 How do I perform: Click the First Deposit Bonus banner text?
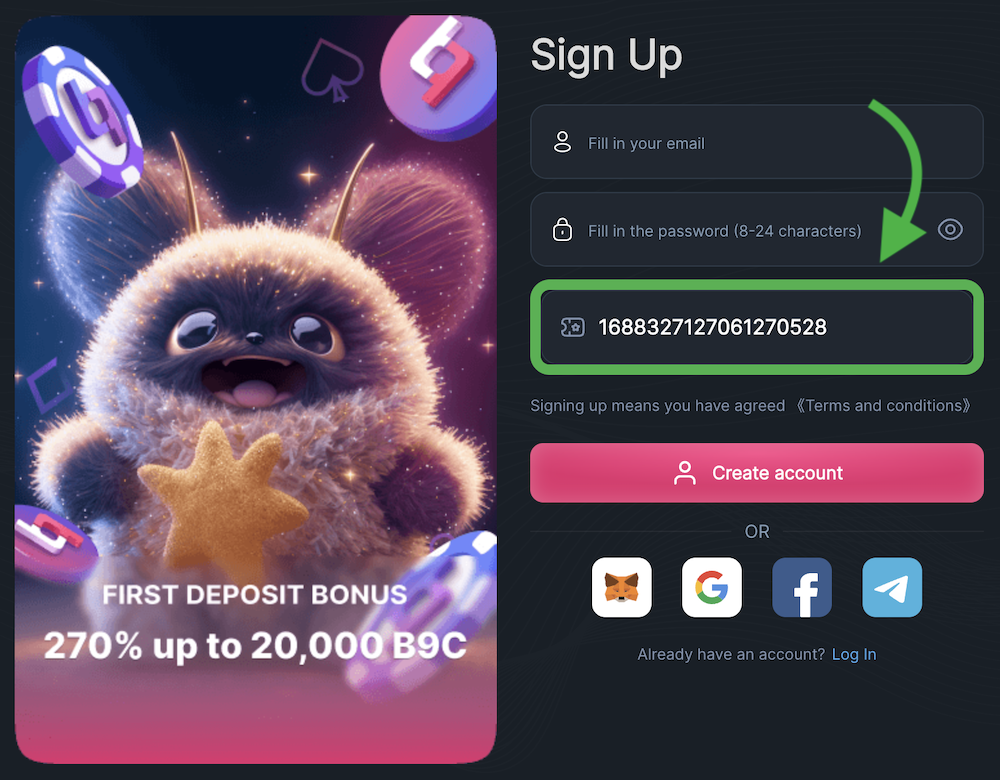click(254, 594)
